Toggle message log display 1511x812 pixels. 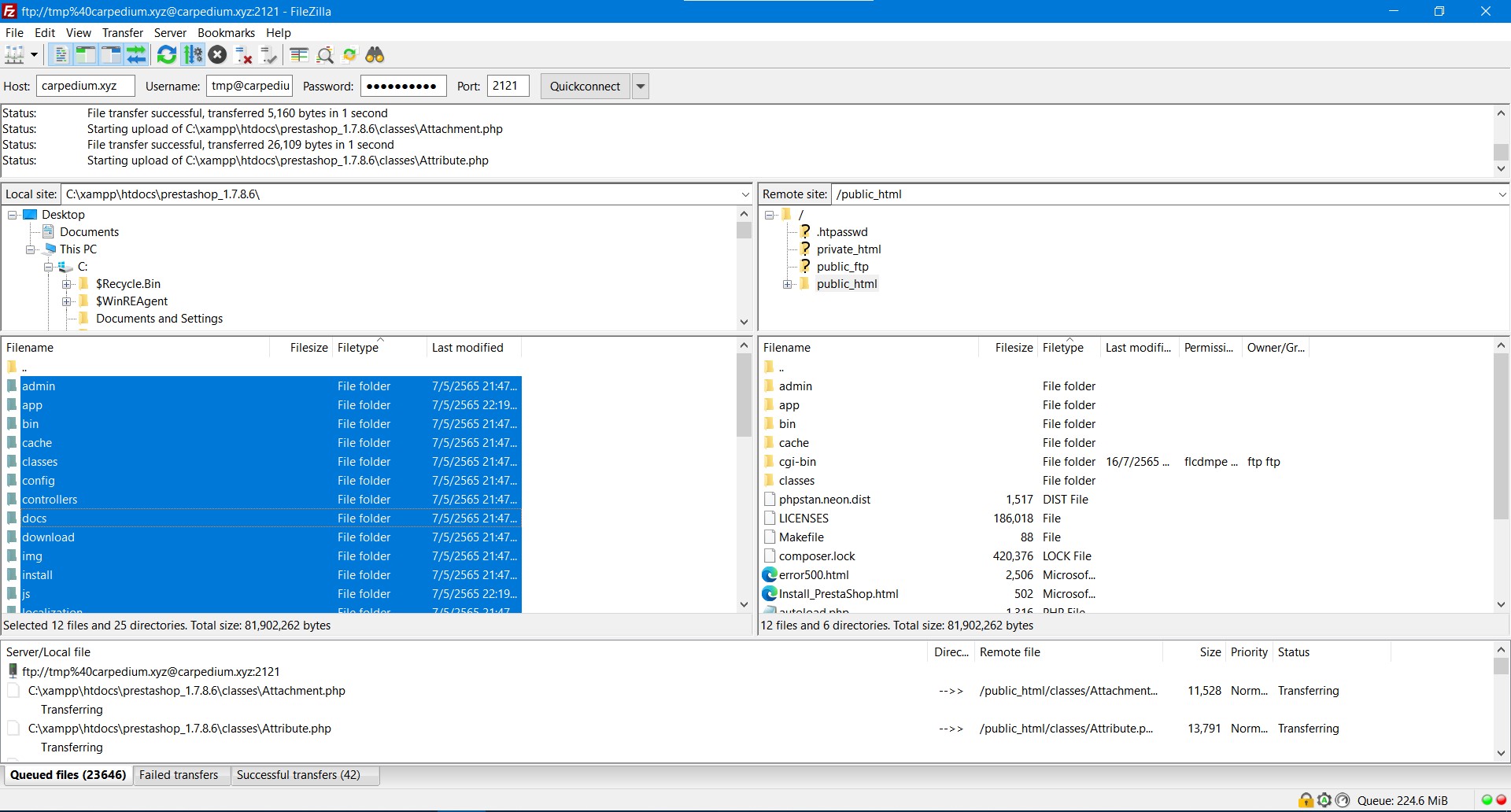click(x=61, y=55)
